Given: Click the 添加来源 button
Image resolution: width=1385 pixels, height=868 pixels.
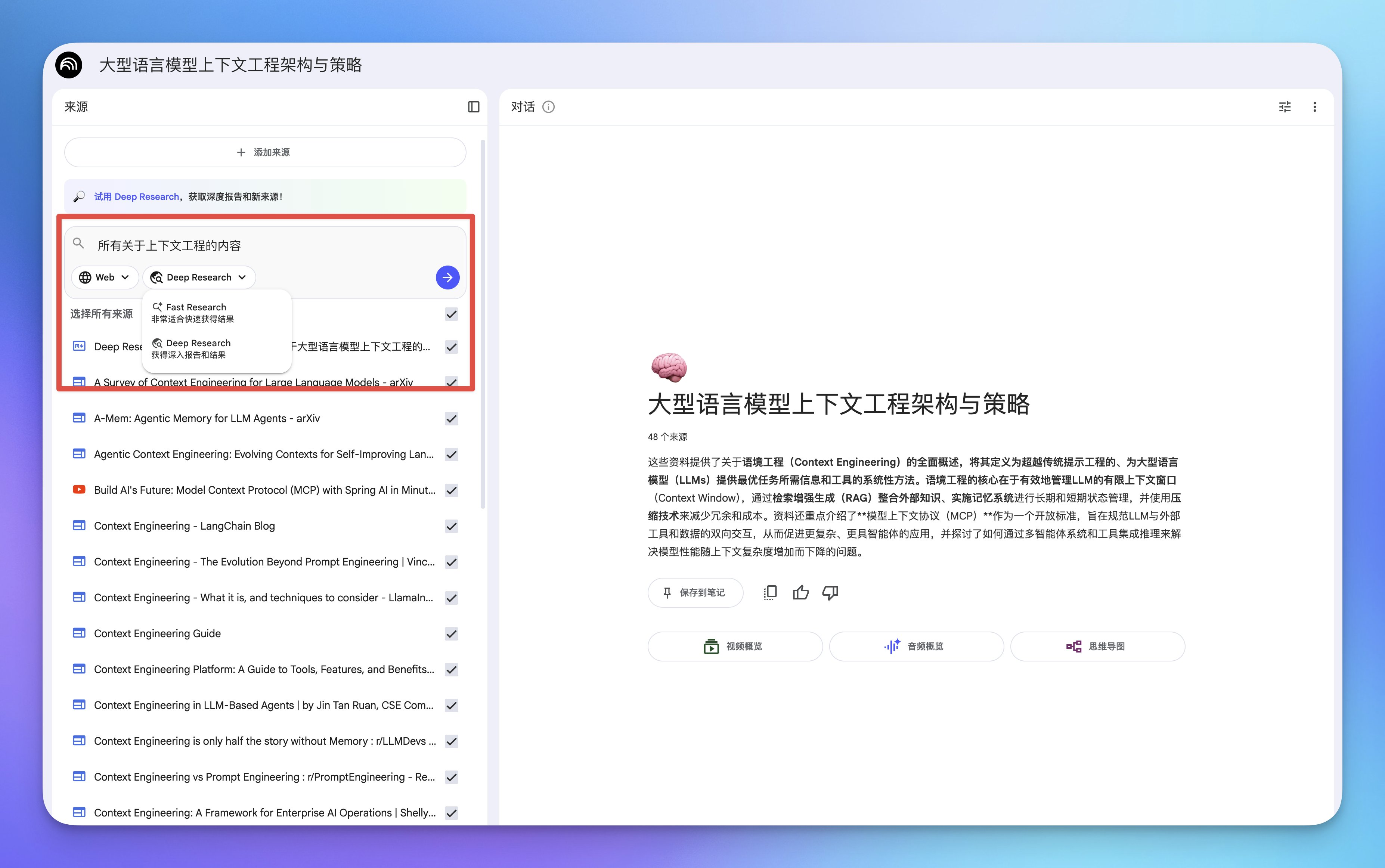Looking at the screenshot, I should (x=264, y=152).
